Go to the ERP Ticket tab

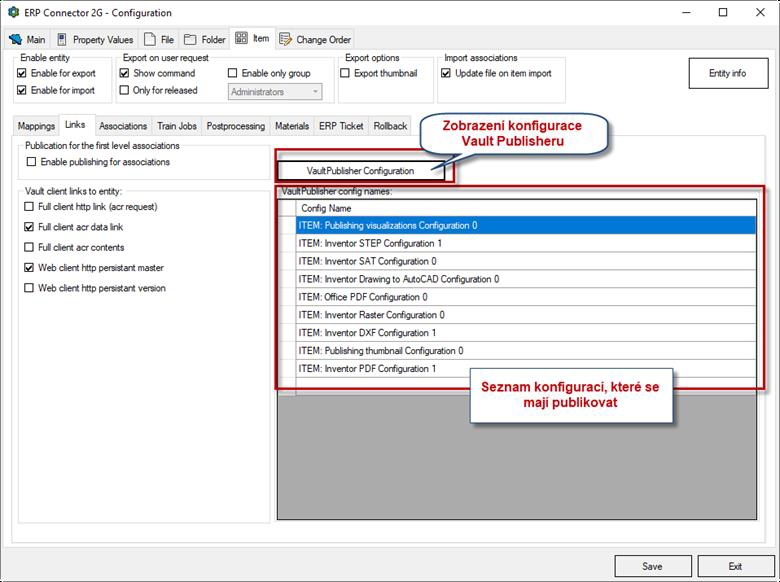(341, 126)
